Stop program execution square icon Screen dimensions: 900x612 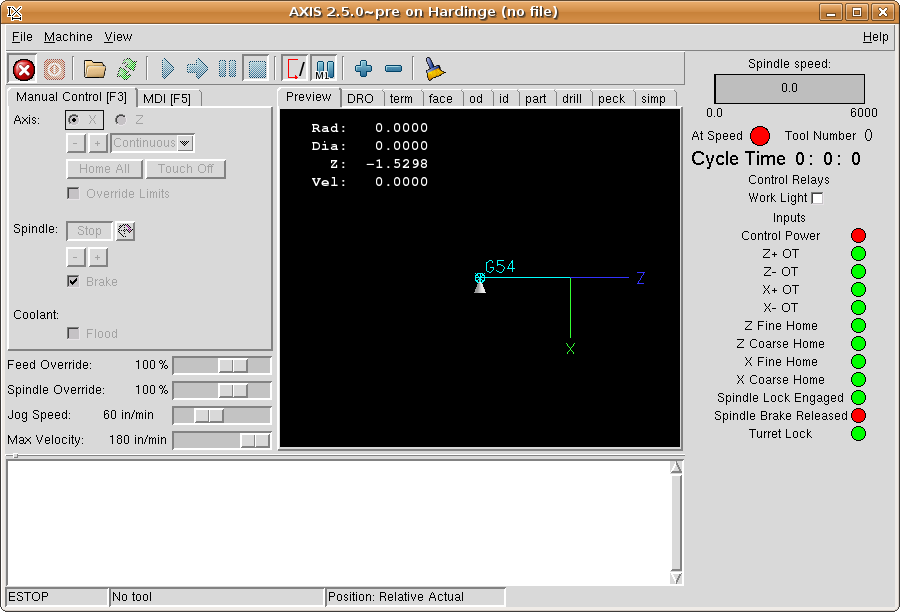tap(257, 69)
